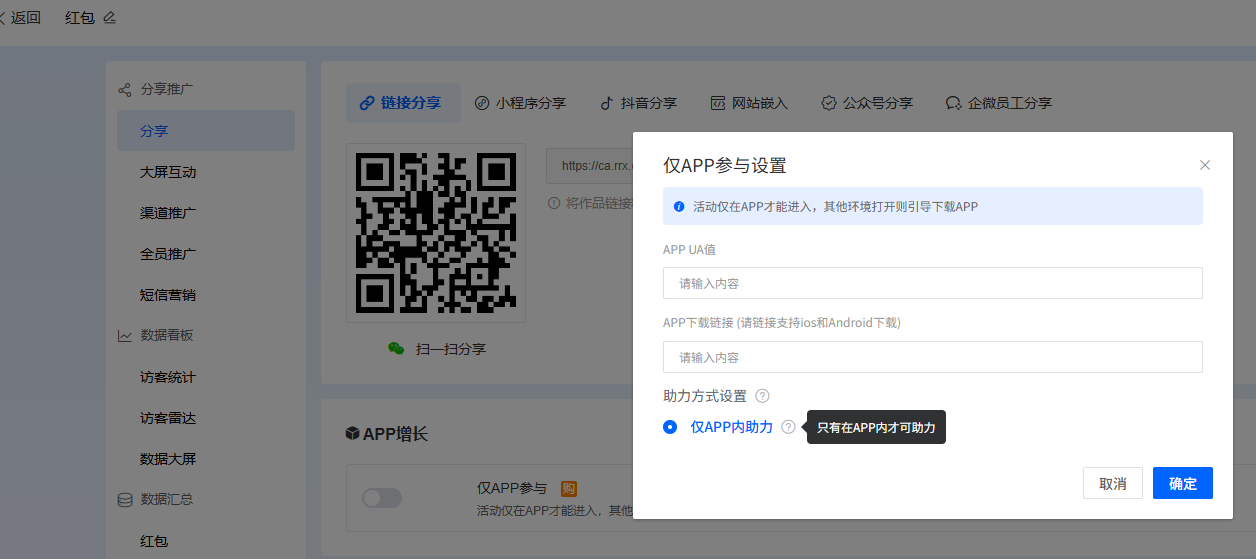Open the 网站嵌入 tab
Viewport: 1256px width, 559px height.
[749, 103]
